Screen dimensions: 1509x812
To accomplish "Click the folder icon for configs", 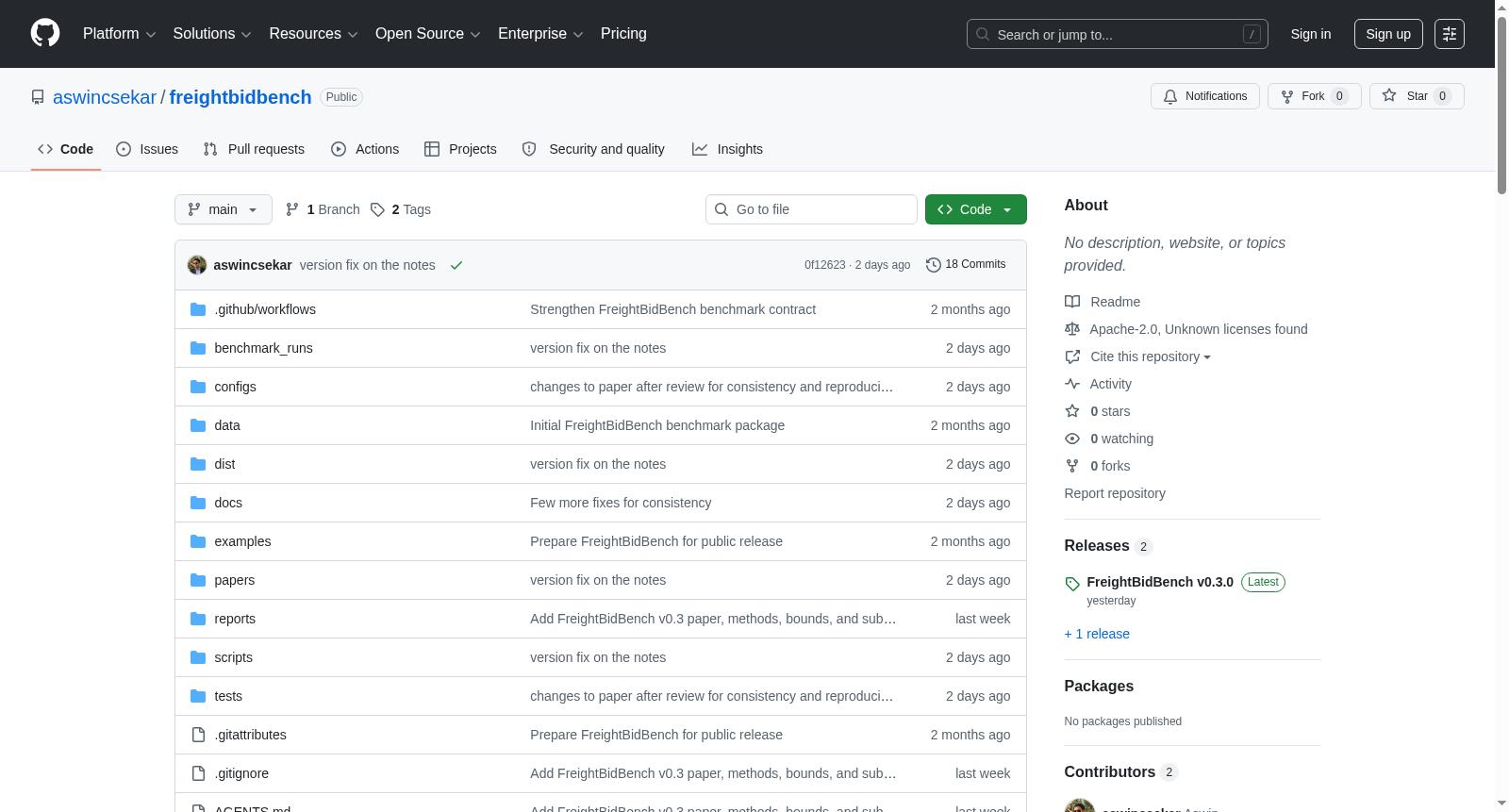I will [198, 387].
